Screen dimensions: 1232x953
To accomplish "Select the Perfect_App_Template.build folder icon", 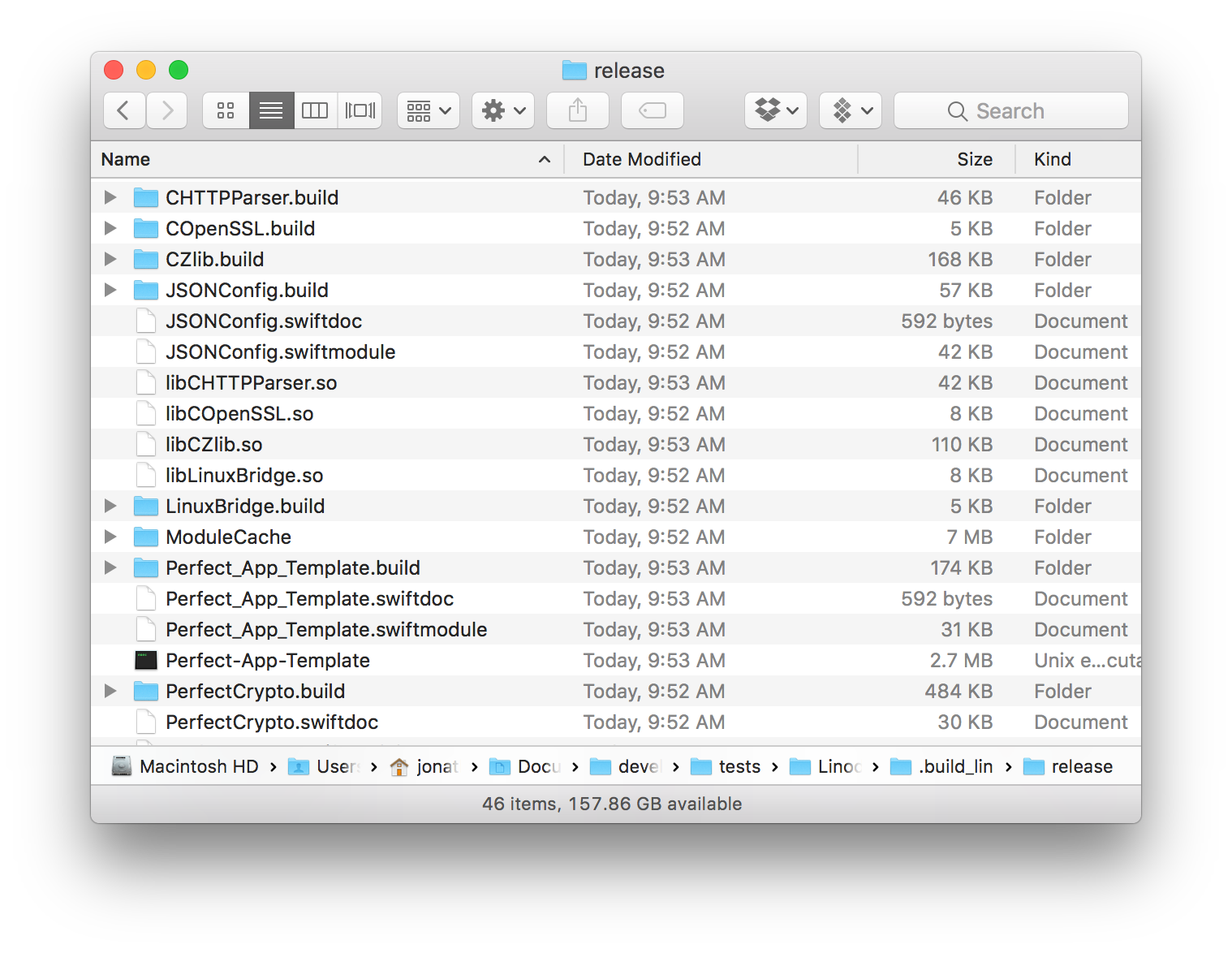I will tap(146, 567).
